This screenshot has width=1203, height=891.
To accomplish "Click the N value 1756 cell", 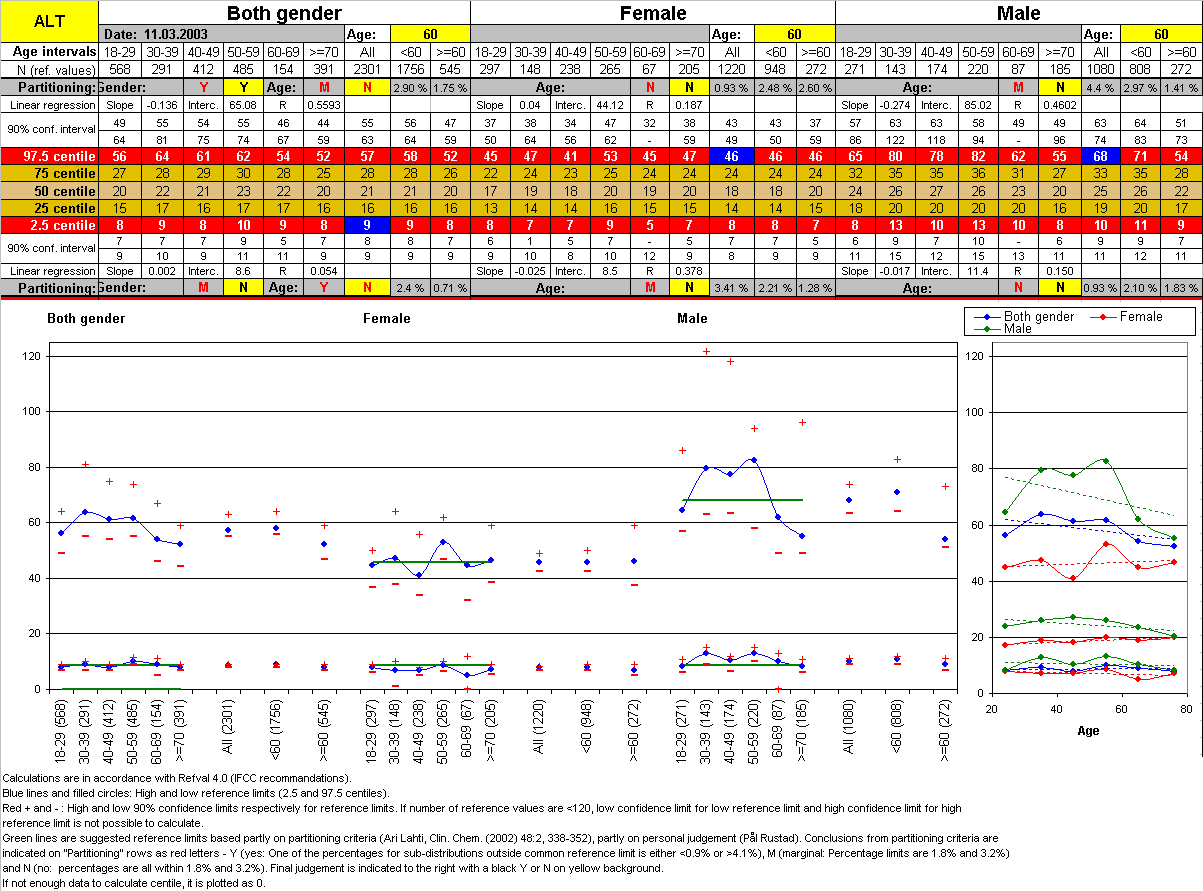I will 411,70.
